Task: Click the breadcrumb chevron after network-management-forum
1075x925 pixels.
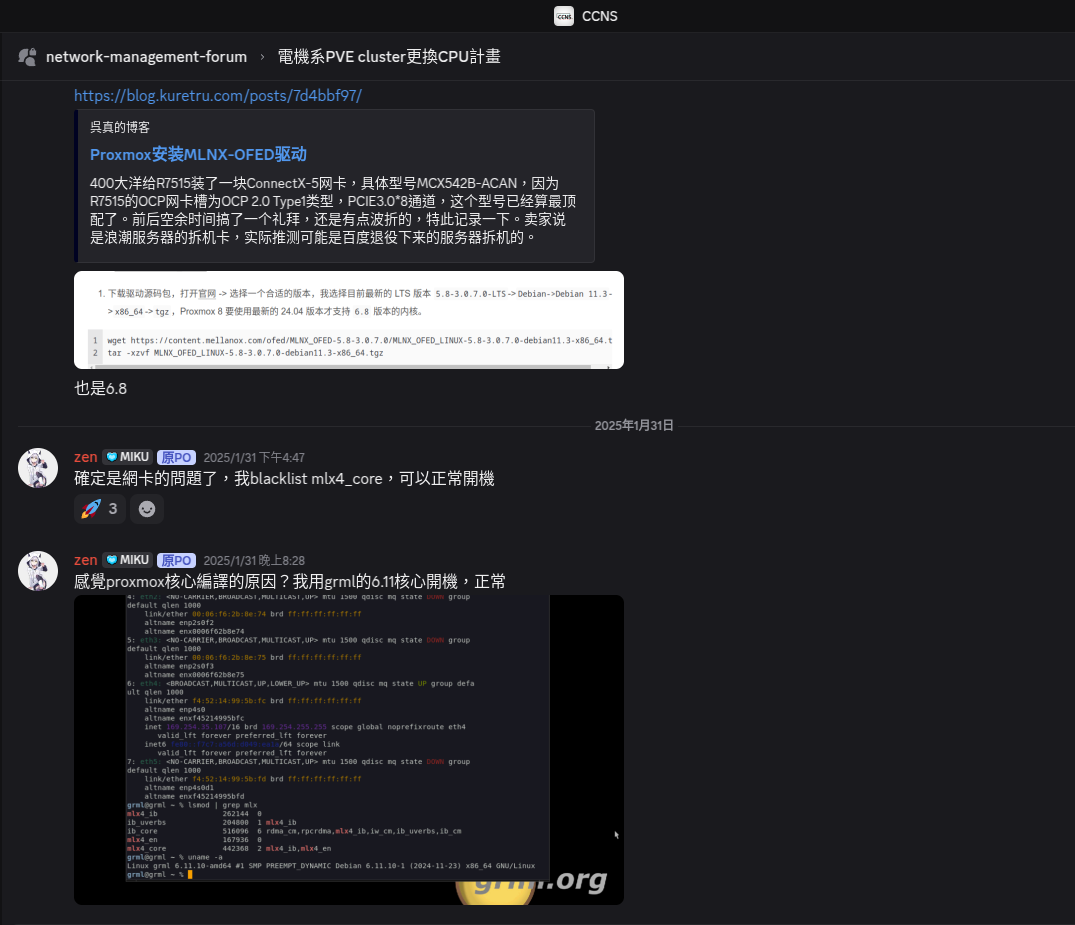Action: tap(262, 57)
